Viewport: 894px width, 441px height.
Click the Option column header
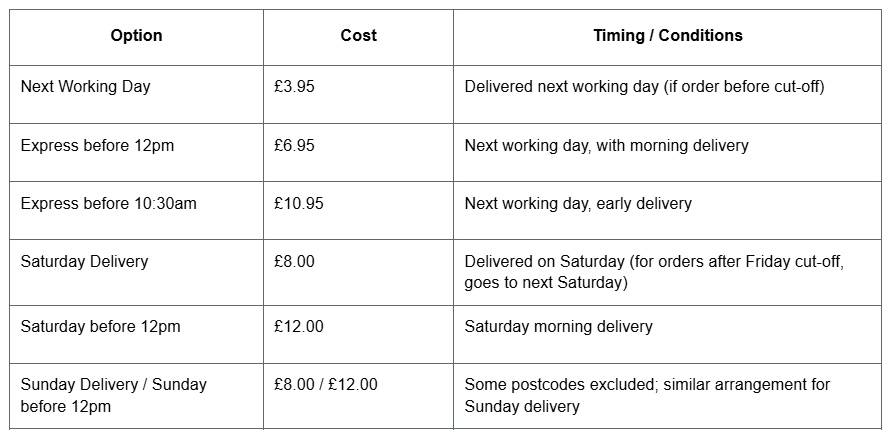click(x=136, y=36)
